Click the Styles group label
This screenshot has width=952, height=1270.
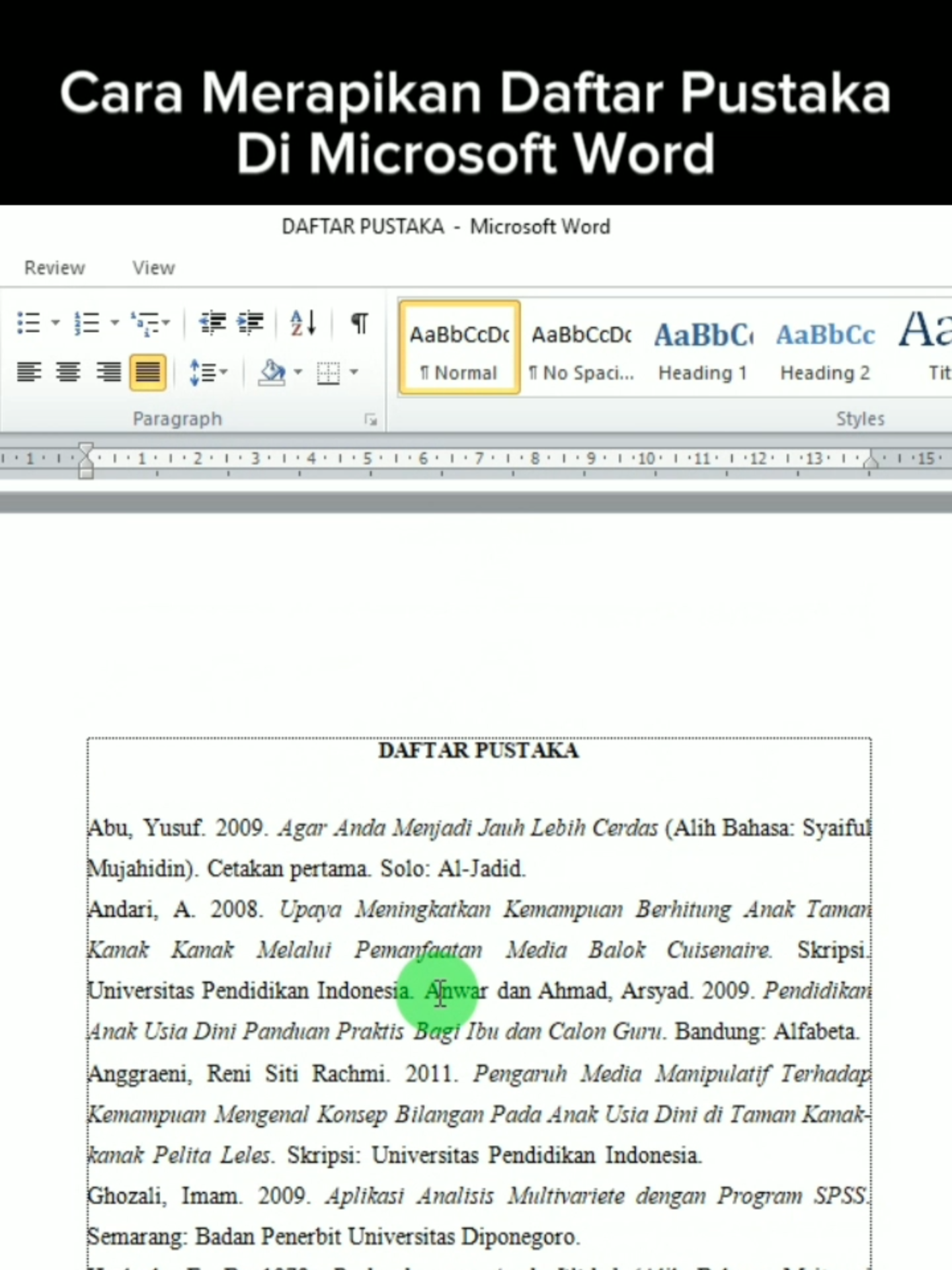(x=860, y=419)
